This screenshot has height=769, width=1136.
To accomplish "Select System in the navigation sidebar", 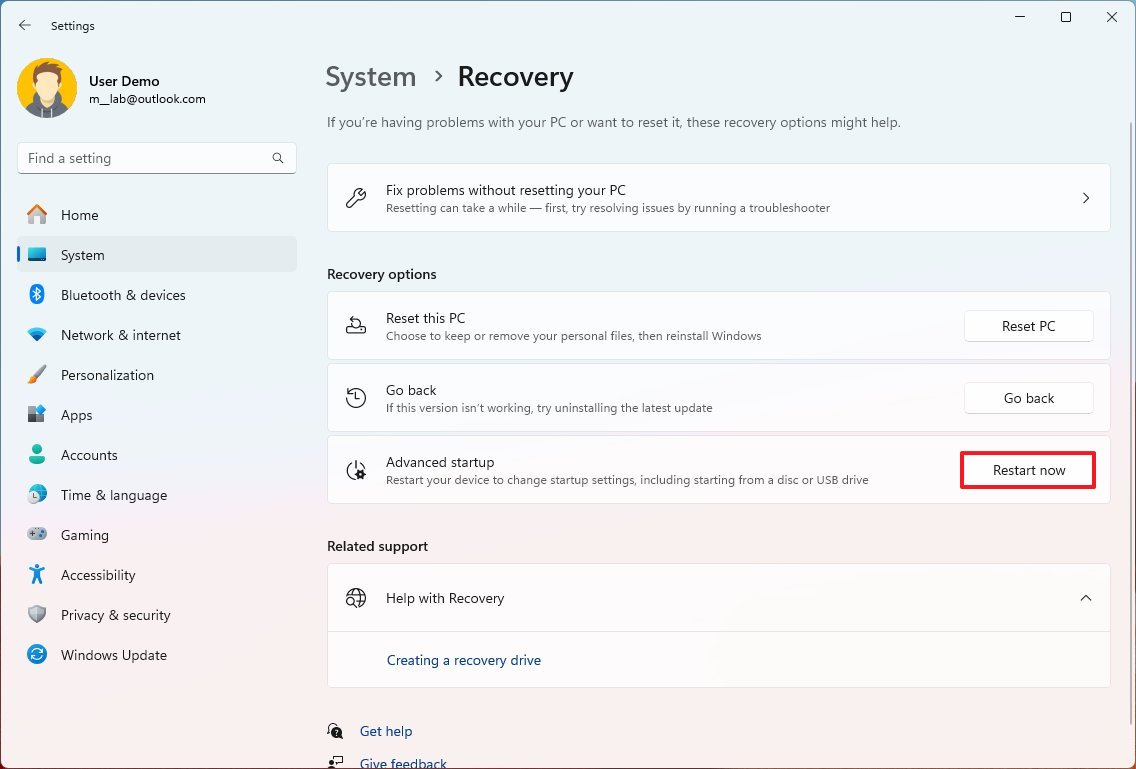I will tap(82, 255).
